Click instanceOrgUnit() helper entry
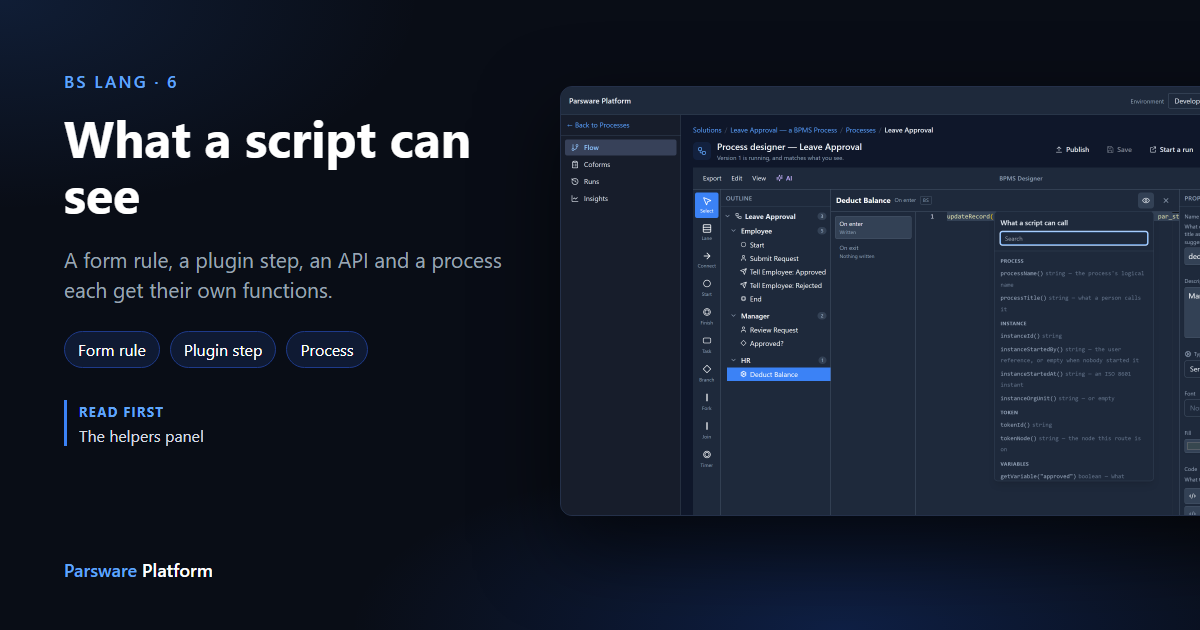Image resolution: width=1200 pixels, height=630 pixels. 1057,399
